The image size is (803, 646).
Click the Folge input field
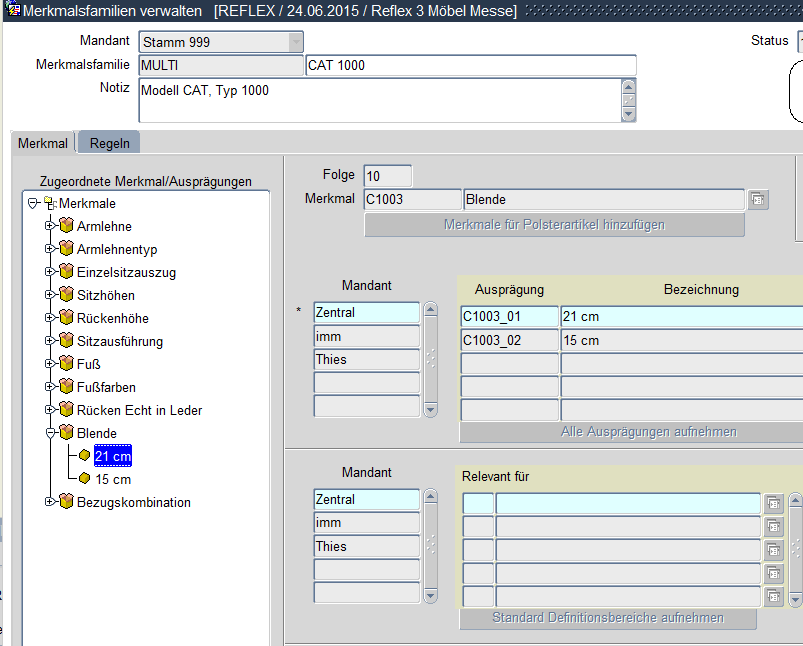tap(387, 176)
